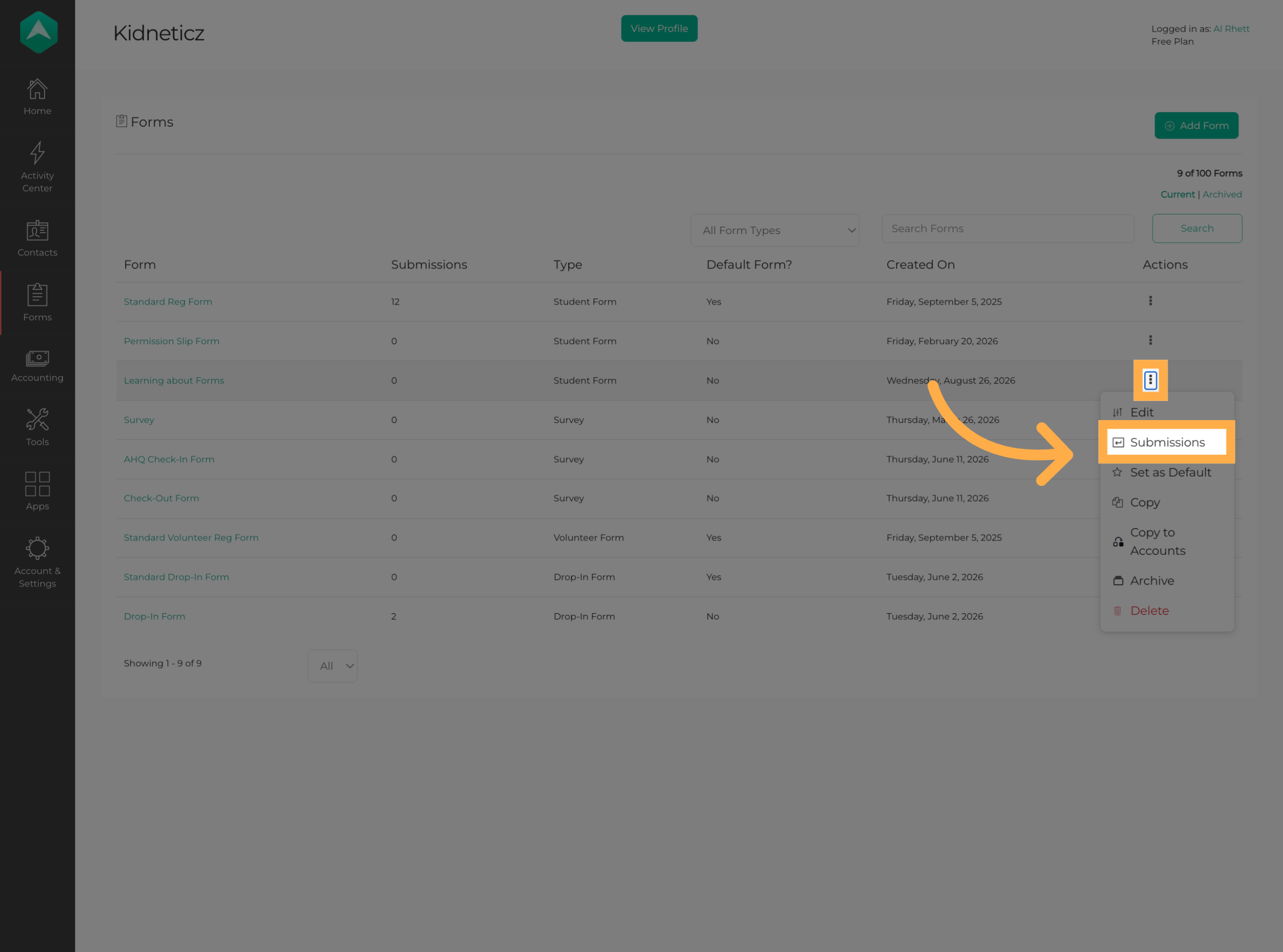The image size is (1283, 952).
Task: Click the Submissions column header
Action: pyautogui.click(x=429, y=265)
